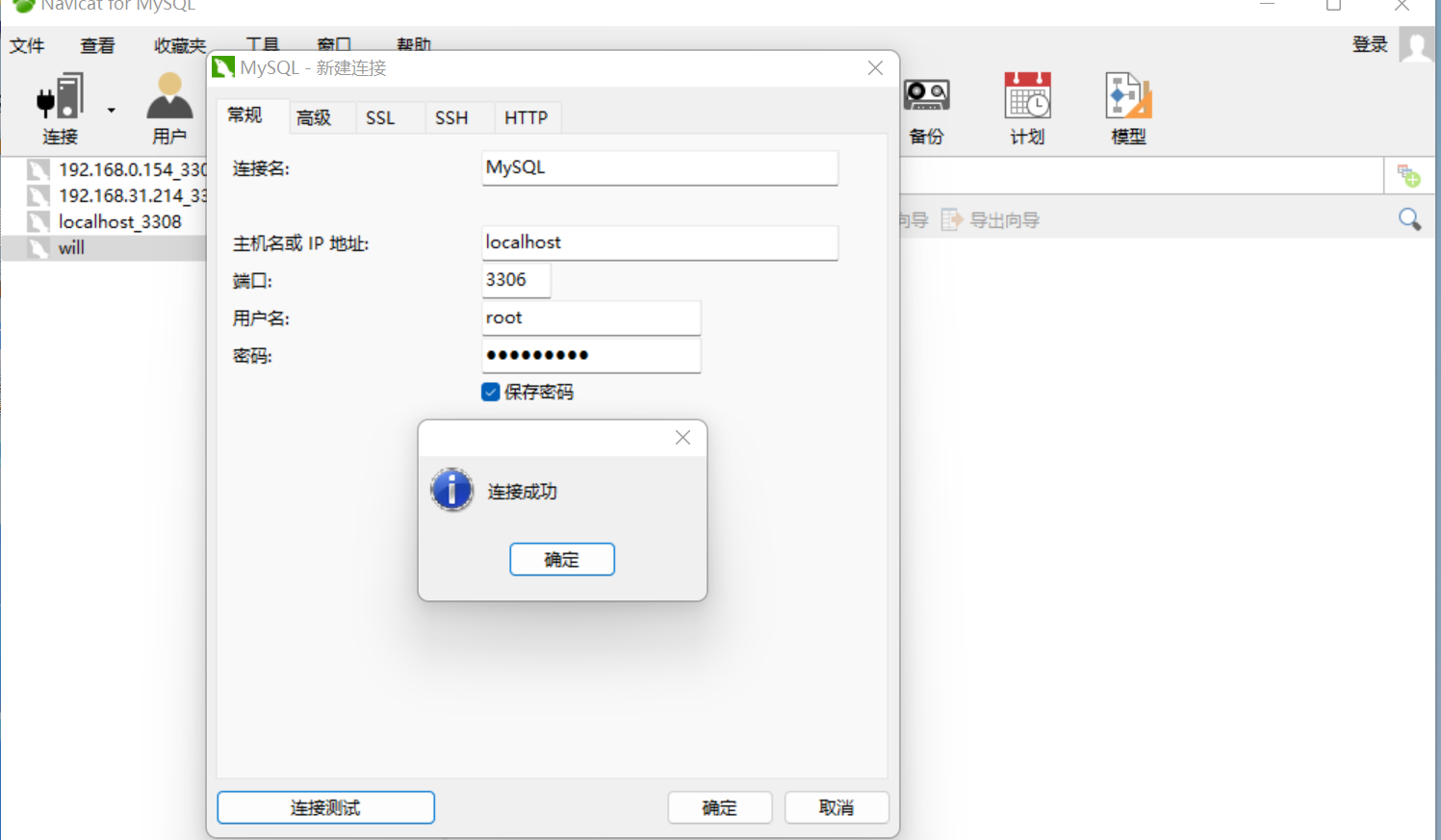Screen dimensions: 1441x840
Task: Click the 连接名 label
Action: tap(261, 168)
